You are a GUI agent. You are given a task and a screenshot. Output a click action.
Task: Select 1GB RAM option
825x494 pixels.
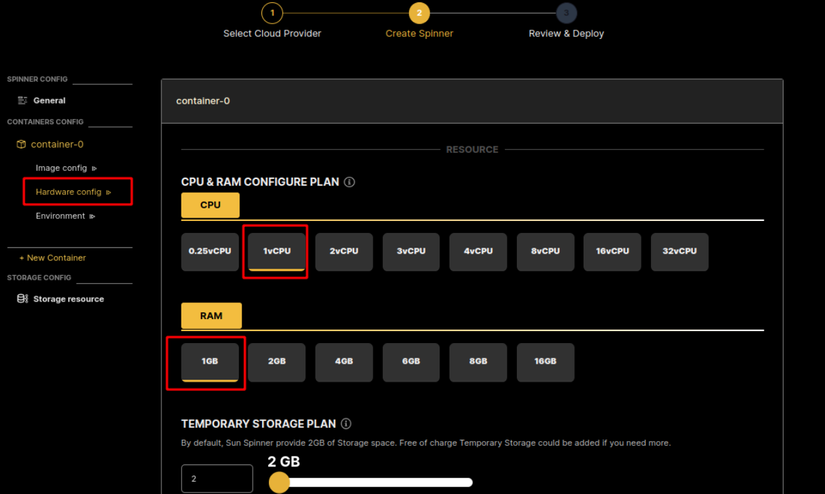[x=210, y=362]
